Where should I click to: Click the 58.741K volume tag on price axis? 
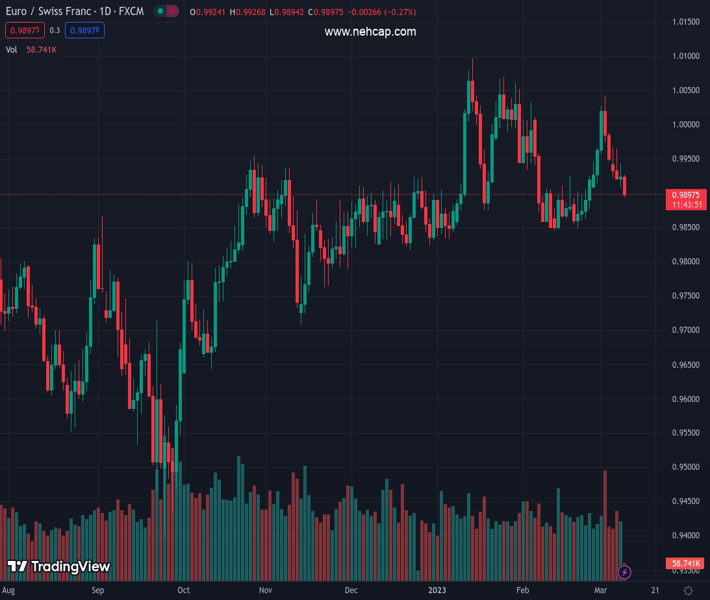click(687, 564)
